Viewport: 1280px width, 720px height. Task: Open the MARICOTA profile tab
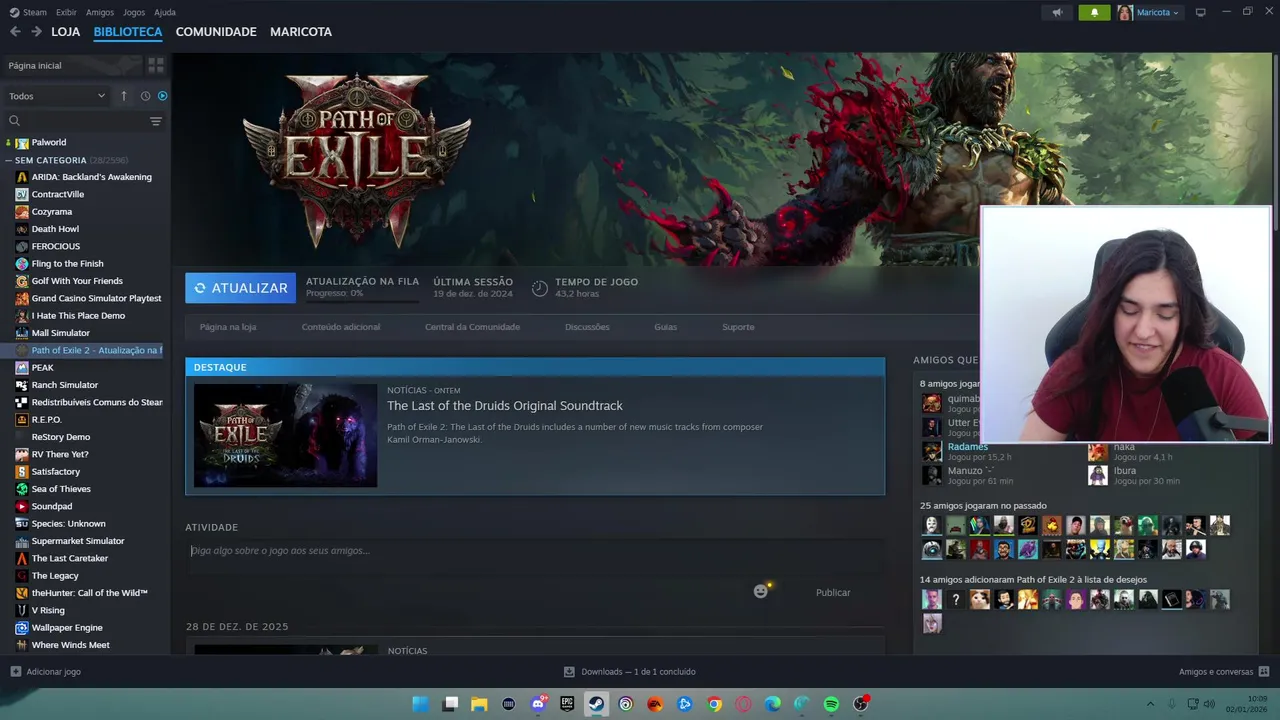tap(301, 32)
